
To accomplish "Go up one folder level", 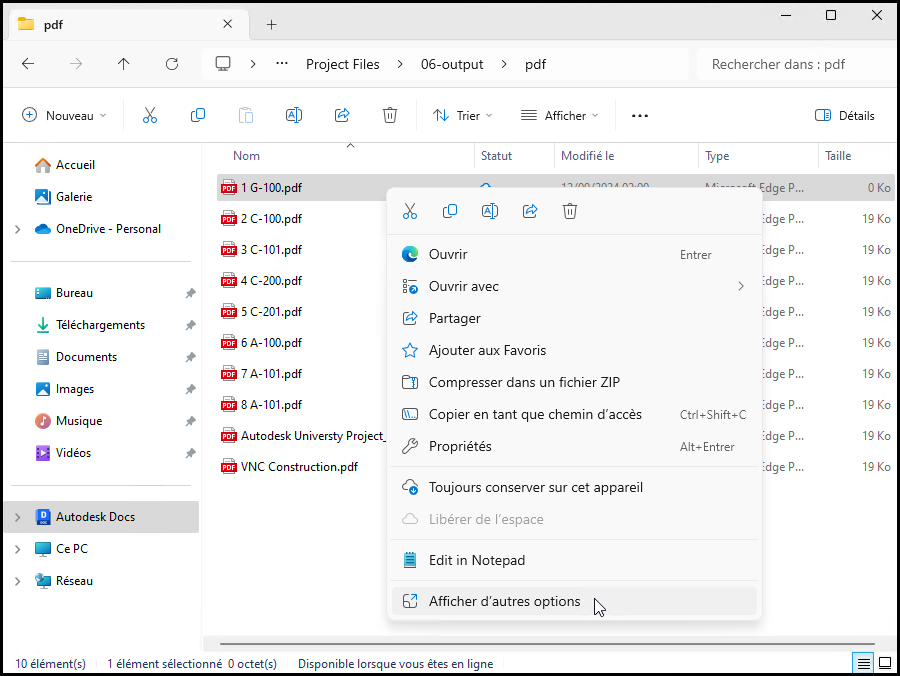I will pos(123,64).
